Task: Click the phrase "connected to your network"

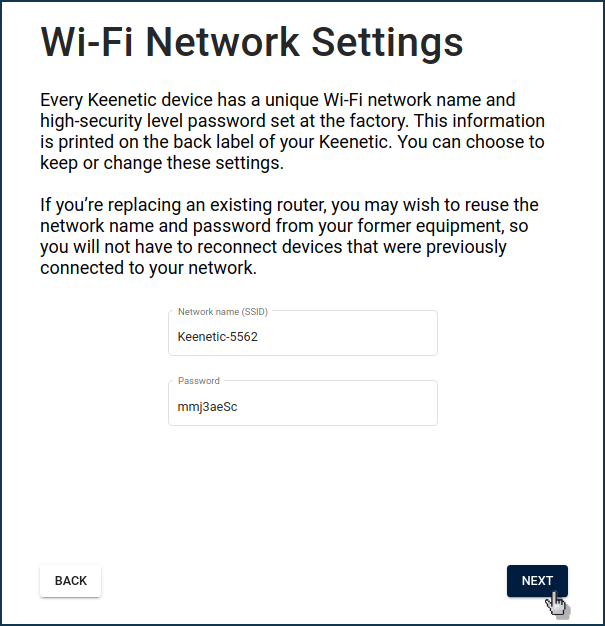Action: [x=147, y=268]
